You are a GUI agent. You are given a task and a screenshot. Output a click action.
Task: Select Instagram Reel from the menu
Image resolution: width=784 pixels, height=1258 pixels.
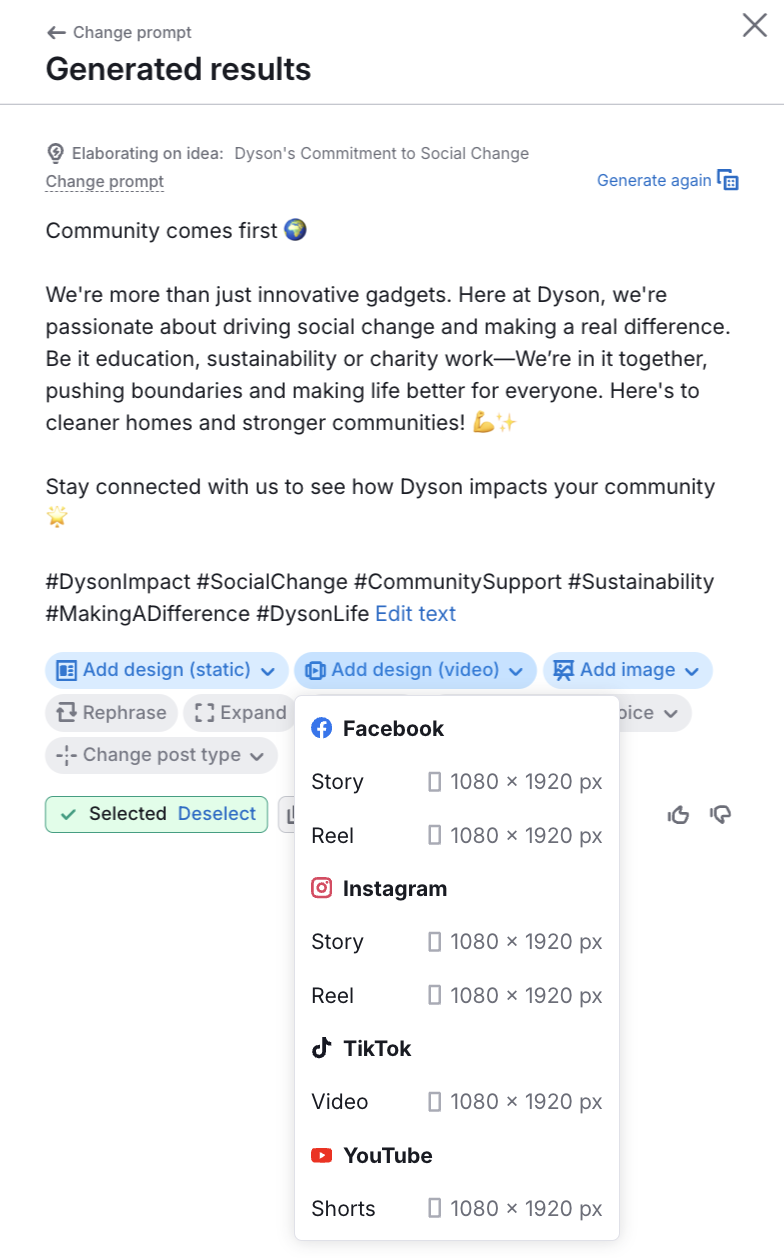click(456, 996)
